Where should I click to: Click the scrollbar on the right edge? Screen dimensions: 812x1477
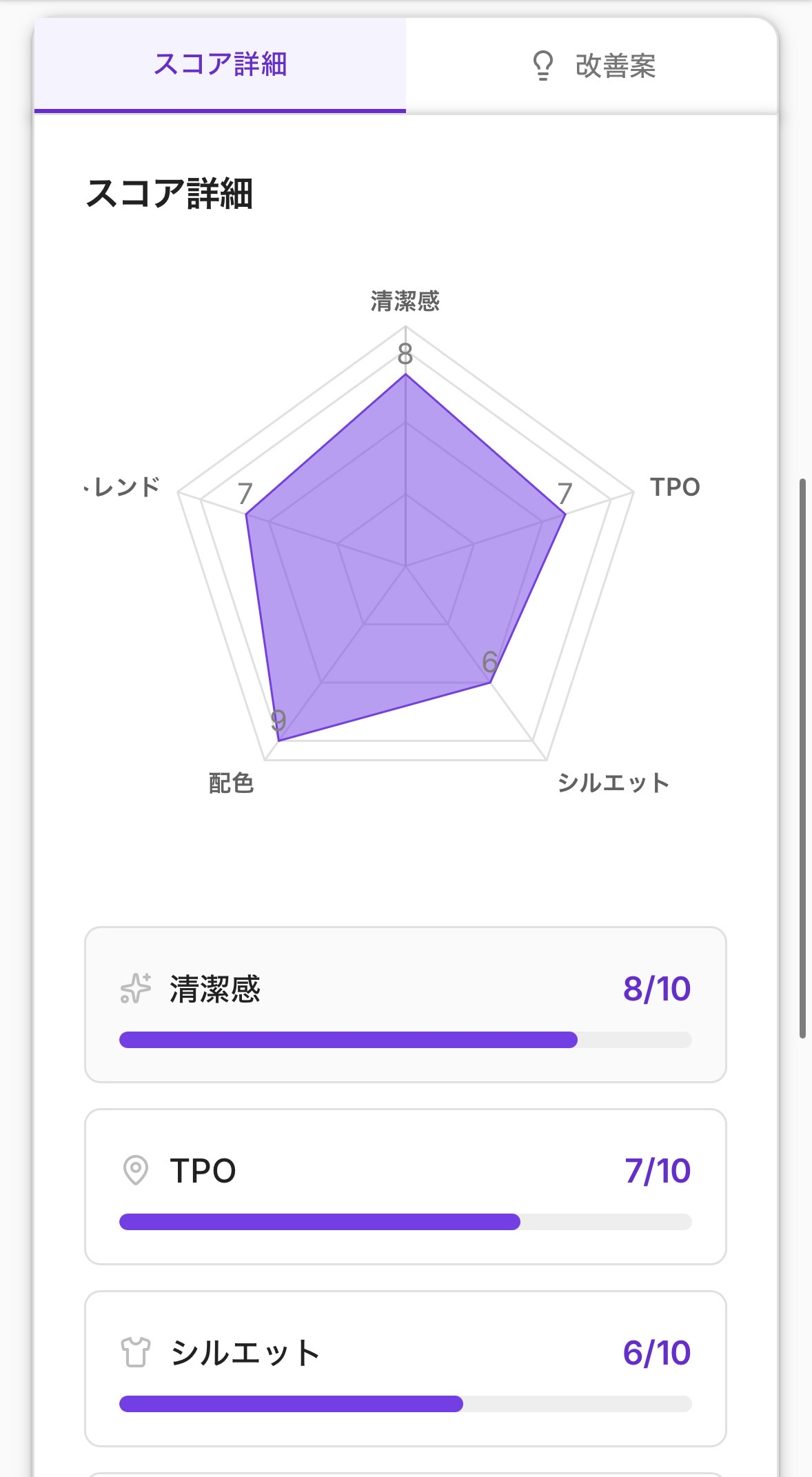tap(804, 758)
